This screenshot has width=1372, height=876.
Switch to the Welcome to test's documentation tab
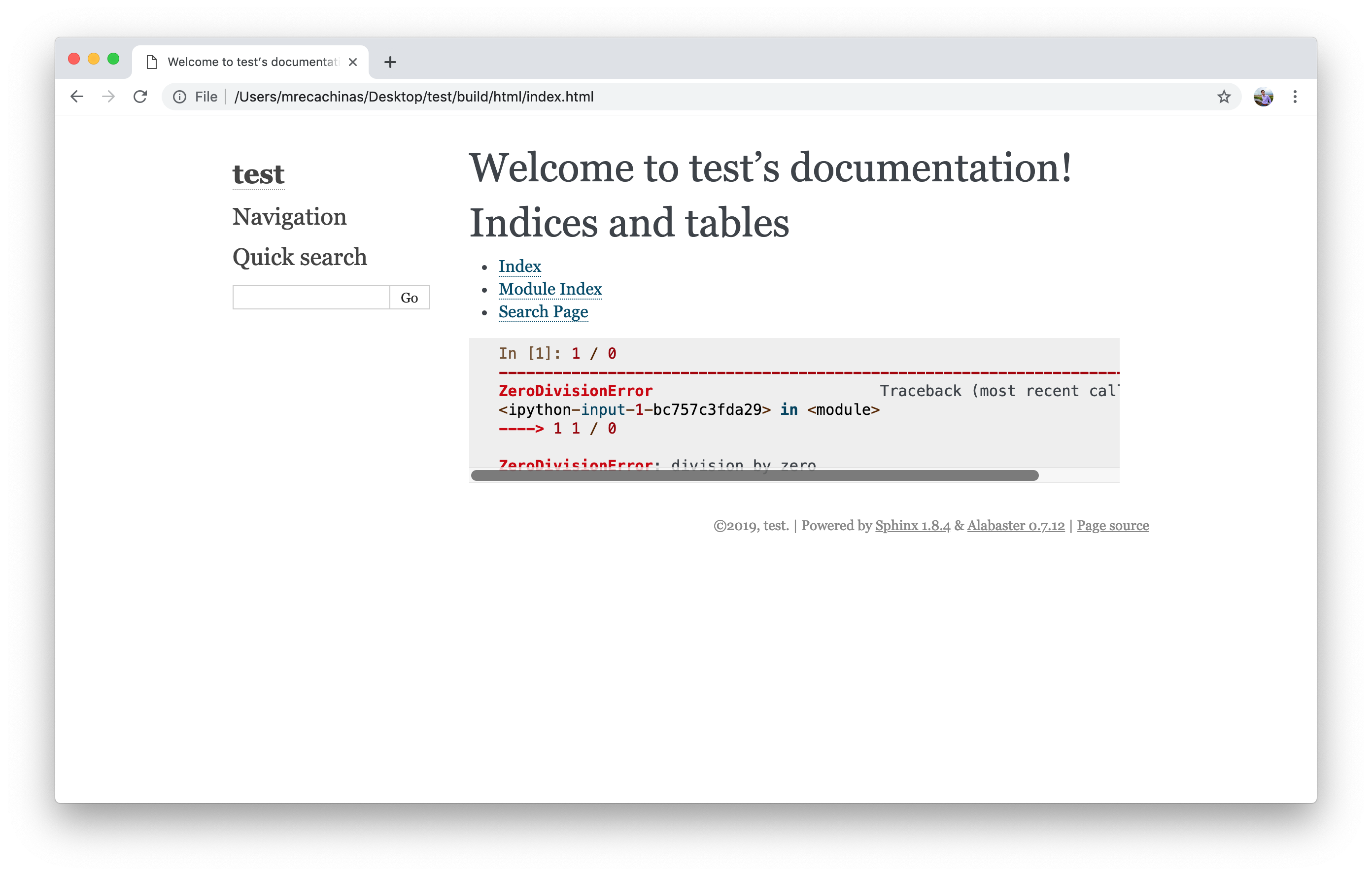tap(245, 62)
